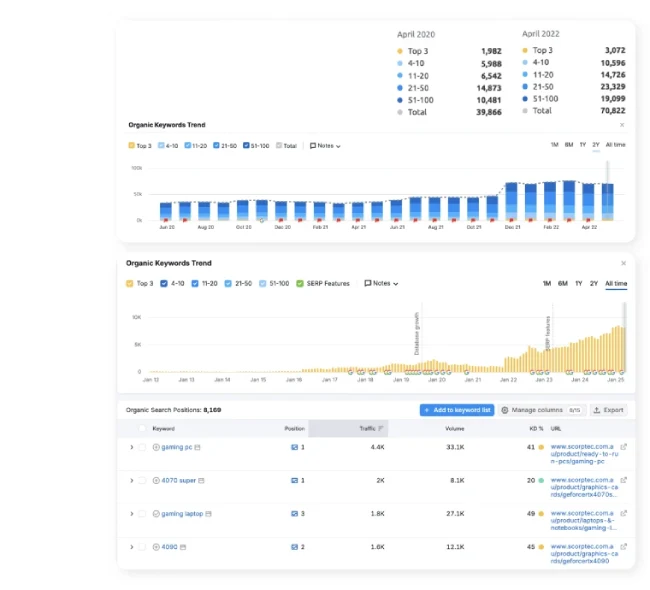Open external link icon for gaming pc URL
Screen dimensions: 650x590
624,446
